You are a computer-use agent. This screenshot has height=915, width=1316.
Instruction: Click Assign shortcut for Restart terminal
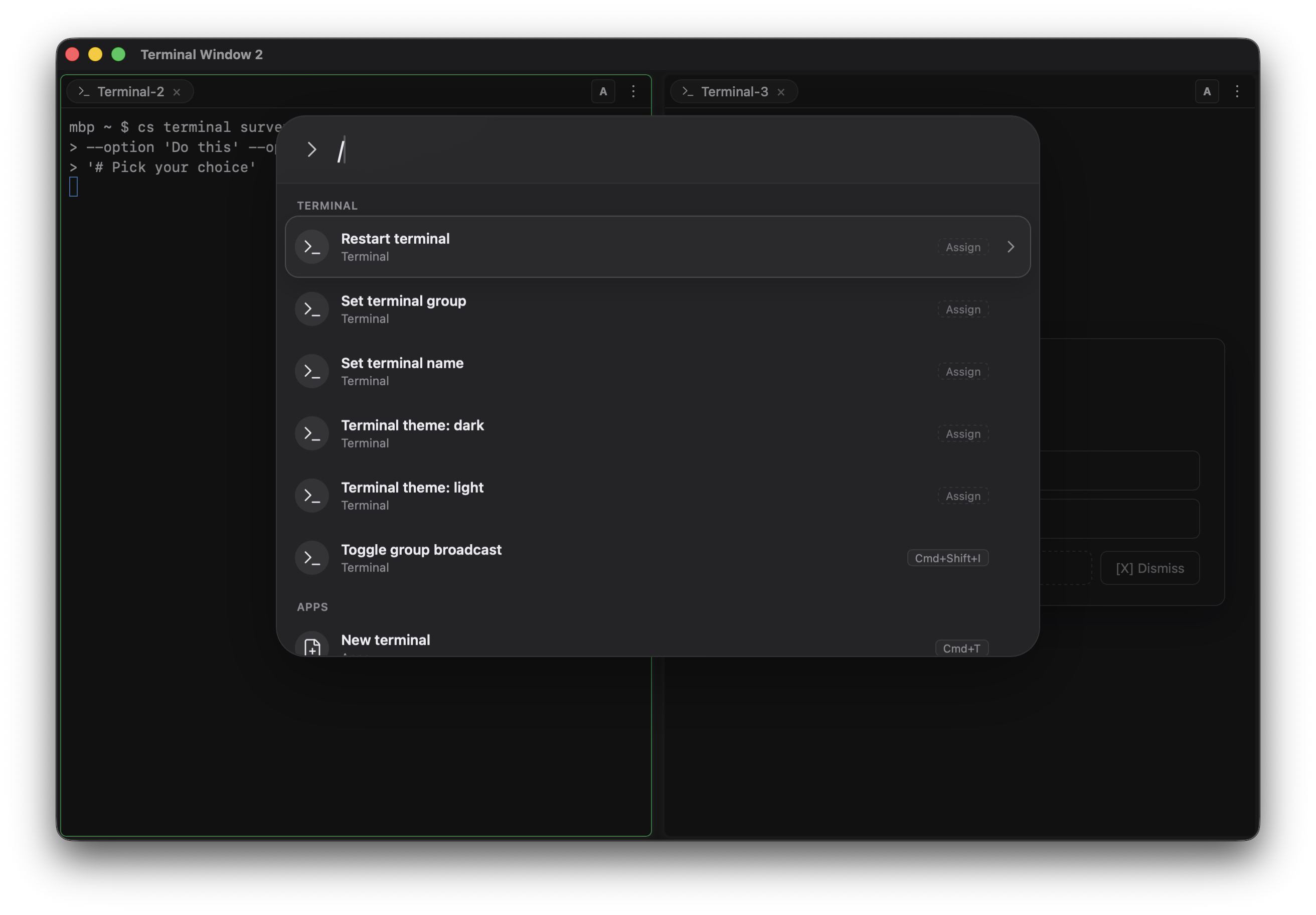(963, 247)
